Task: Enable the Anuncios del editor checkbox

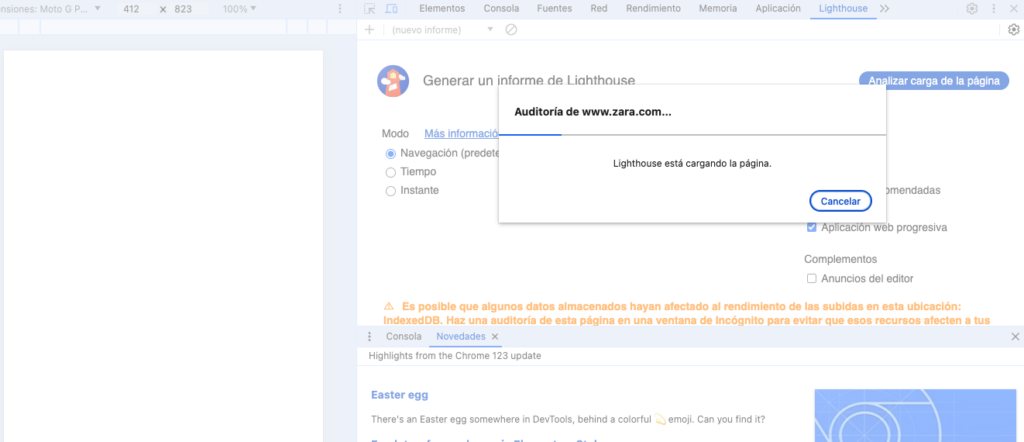Action: point(812,279)
